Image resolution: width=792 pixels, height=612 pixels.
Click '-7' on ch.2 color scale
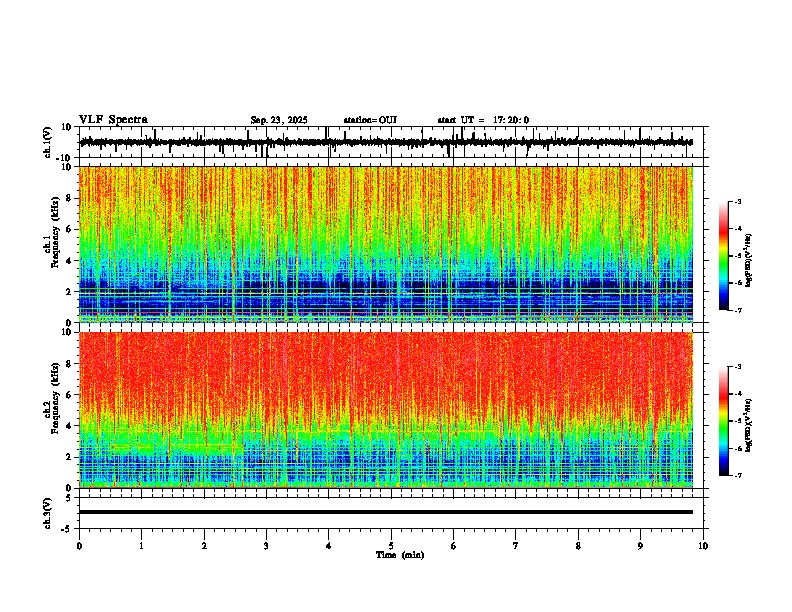coord(737,476)
